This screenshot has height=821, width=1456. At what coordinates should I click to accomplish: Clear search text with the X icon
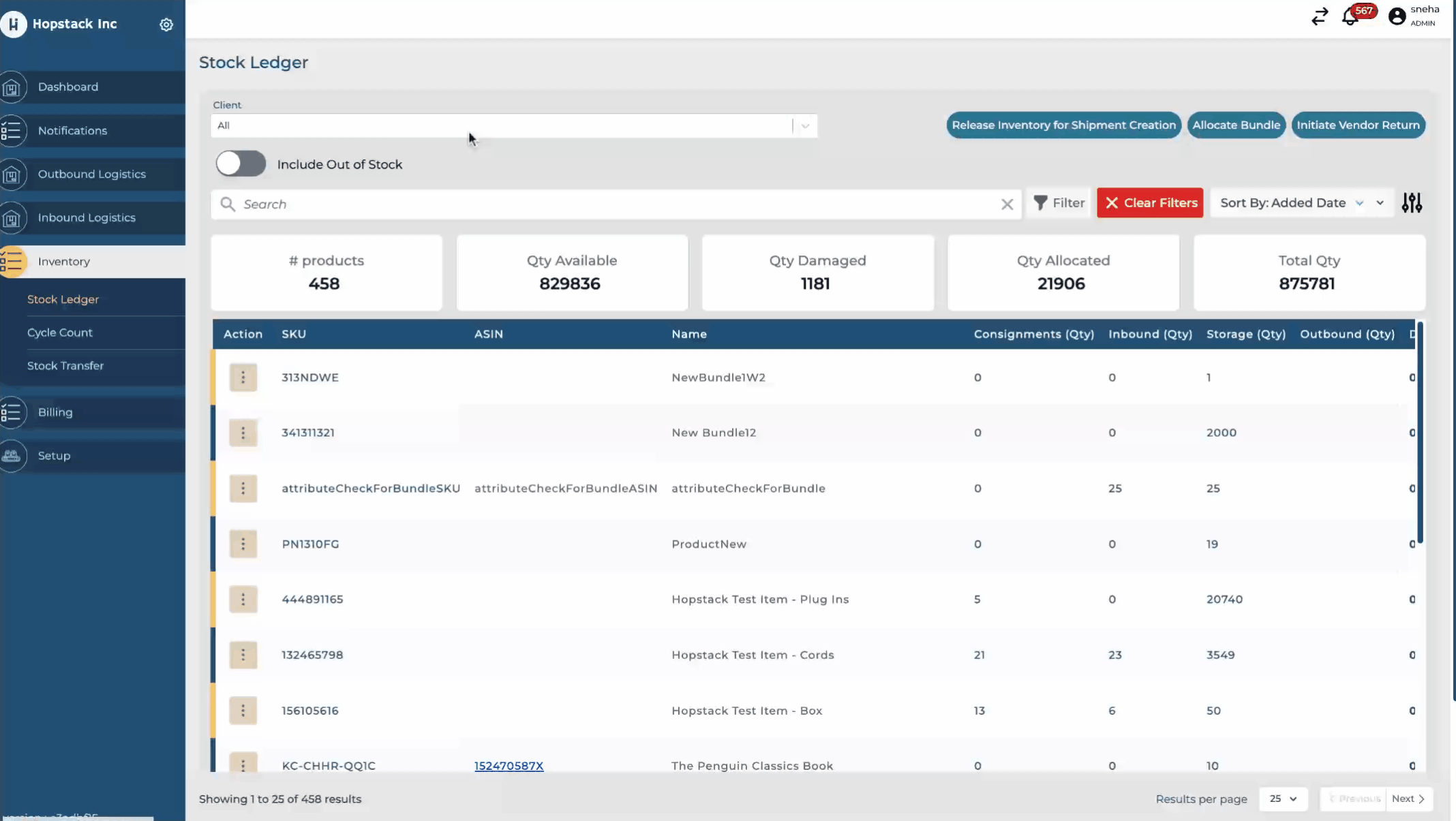pyautogui.click(x=1007, y=204)
